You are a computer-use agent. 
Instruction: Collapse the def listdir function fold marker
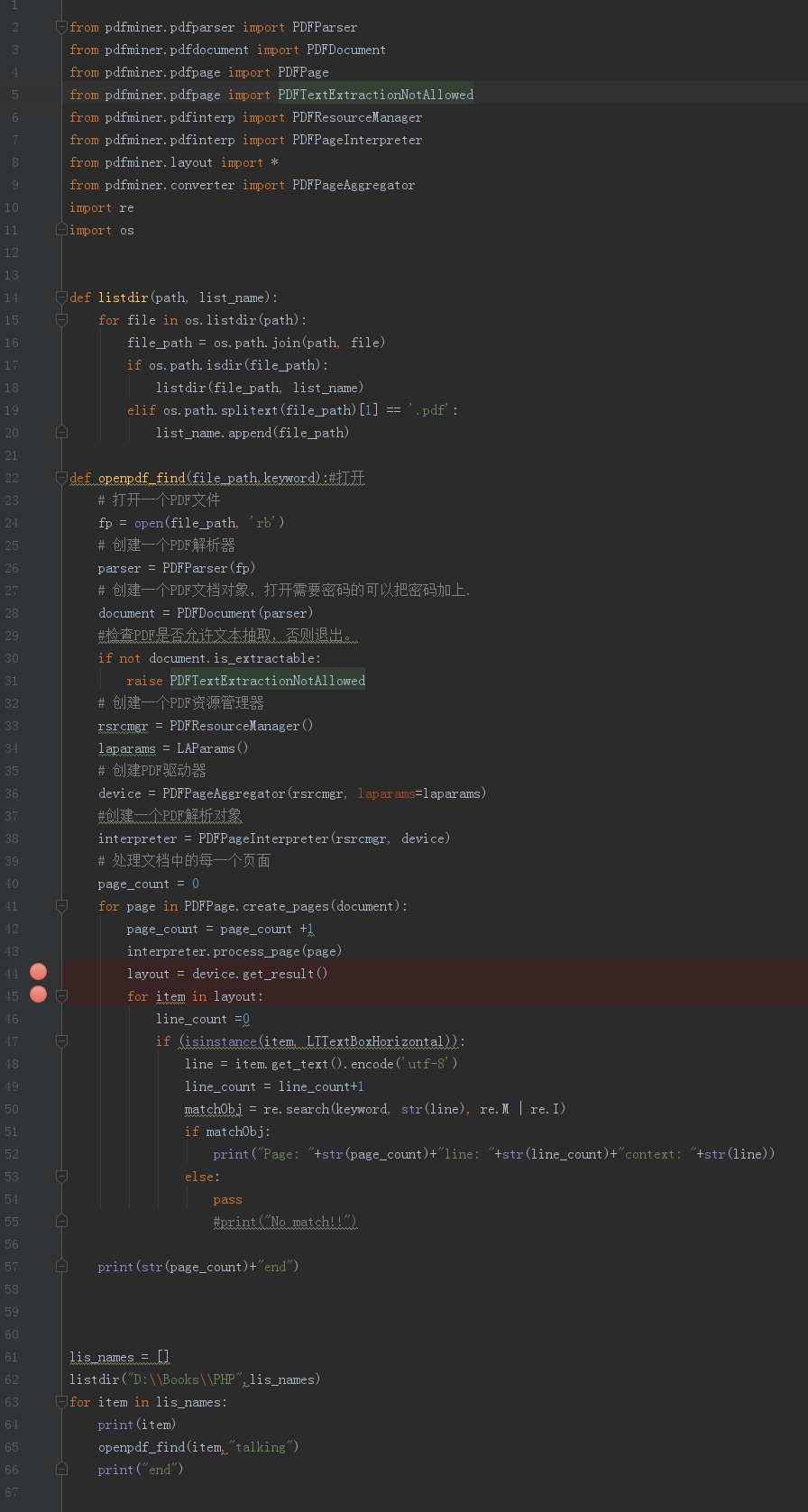[x=61, y=298]
